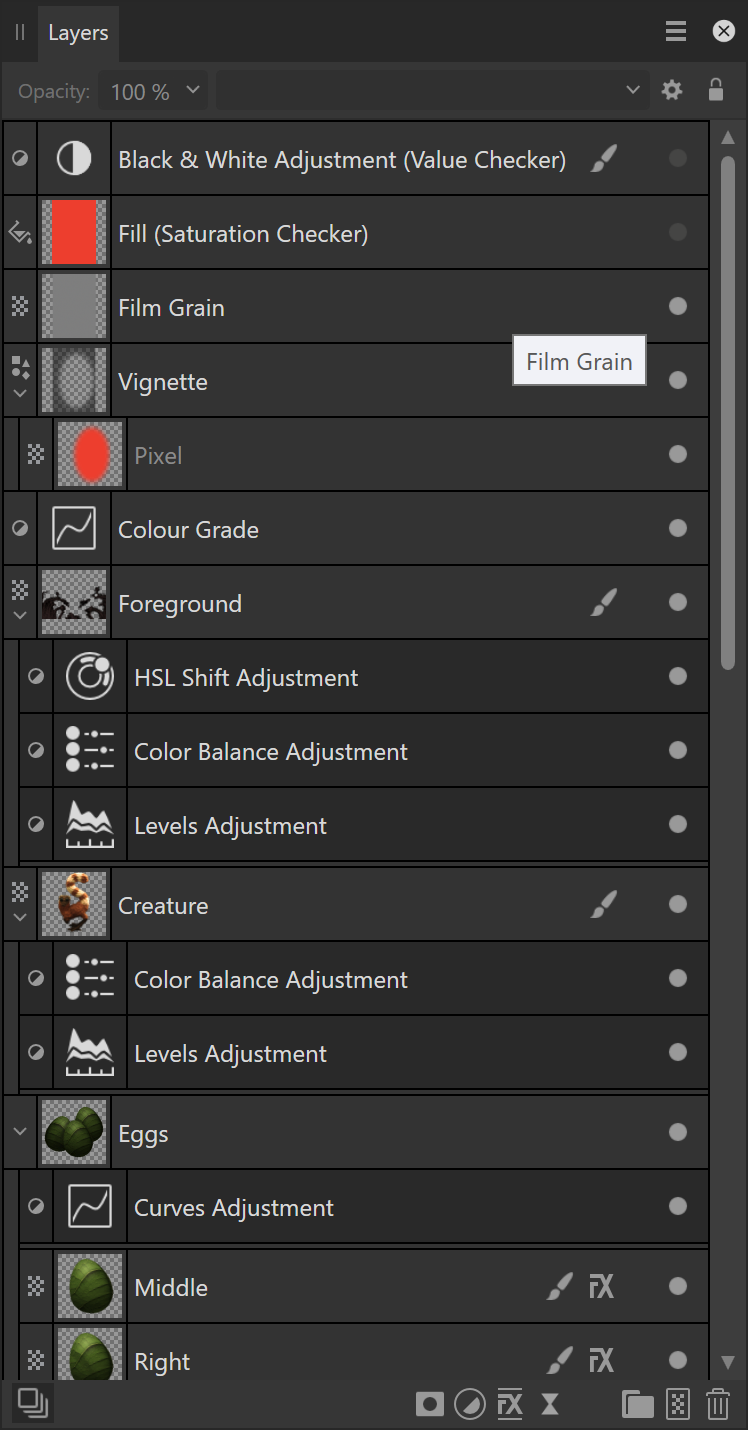Open Layer Effects fx in the bottom toolbar
Image resolution: width=748 pixels, height=1430 pixels.
pyautogui.click(x=510, y=1404)
